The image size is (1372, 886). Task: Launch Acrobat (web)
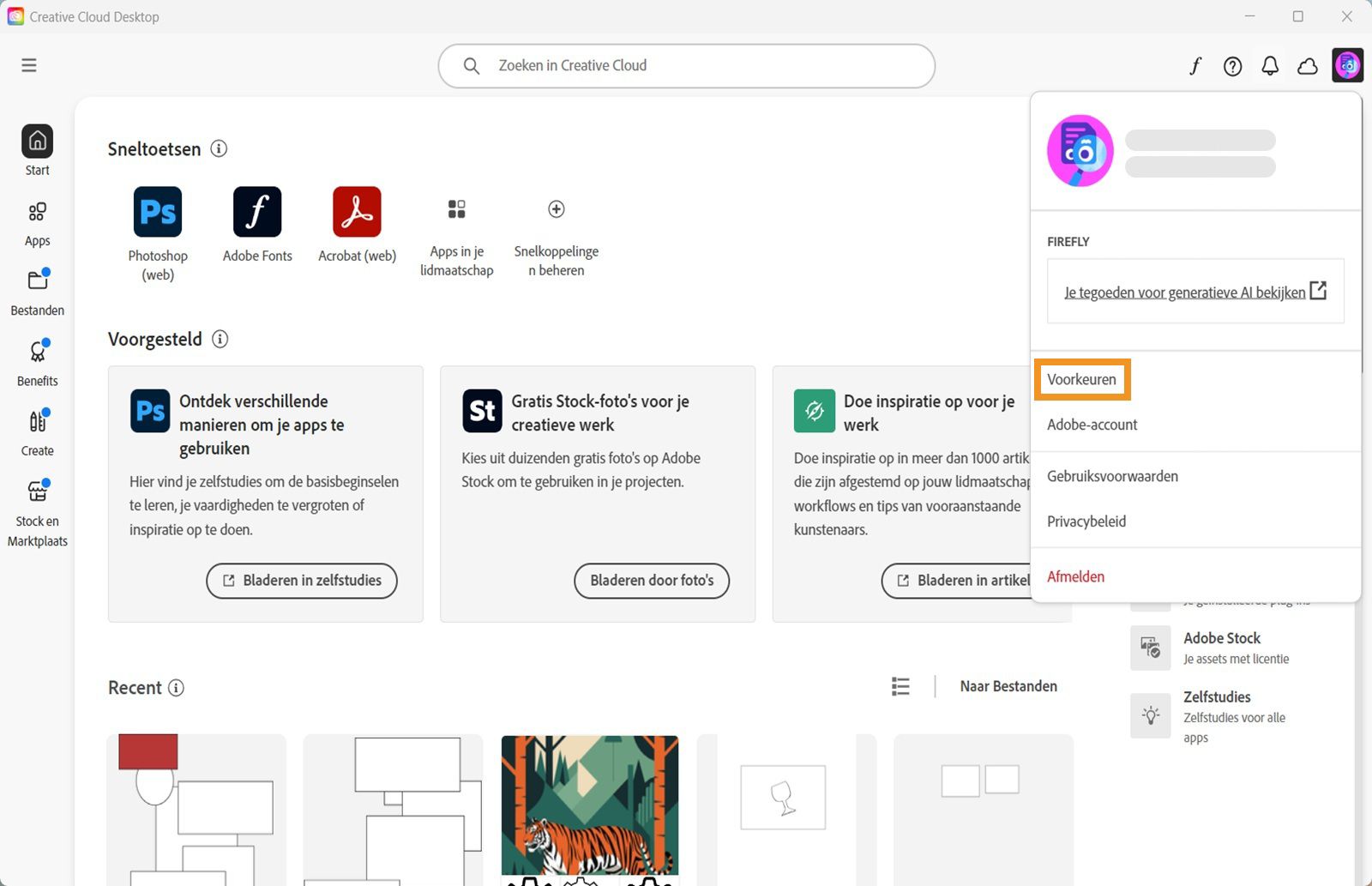357,212
